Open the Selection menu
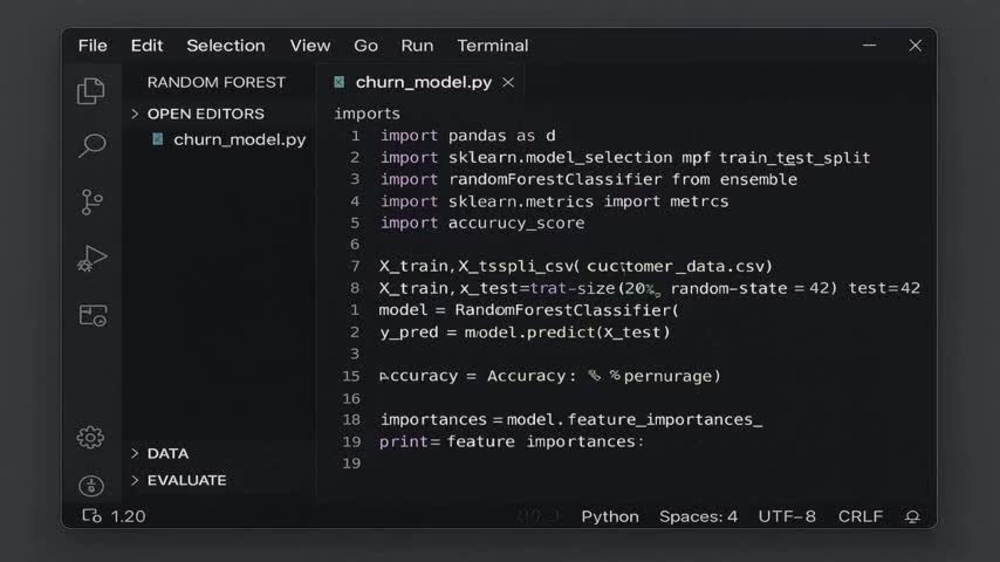The height and width of the screenshot is (562, 1000). 226,46
